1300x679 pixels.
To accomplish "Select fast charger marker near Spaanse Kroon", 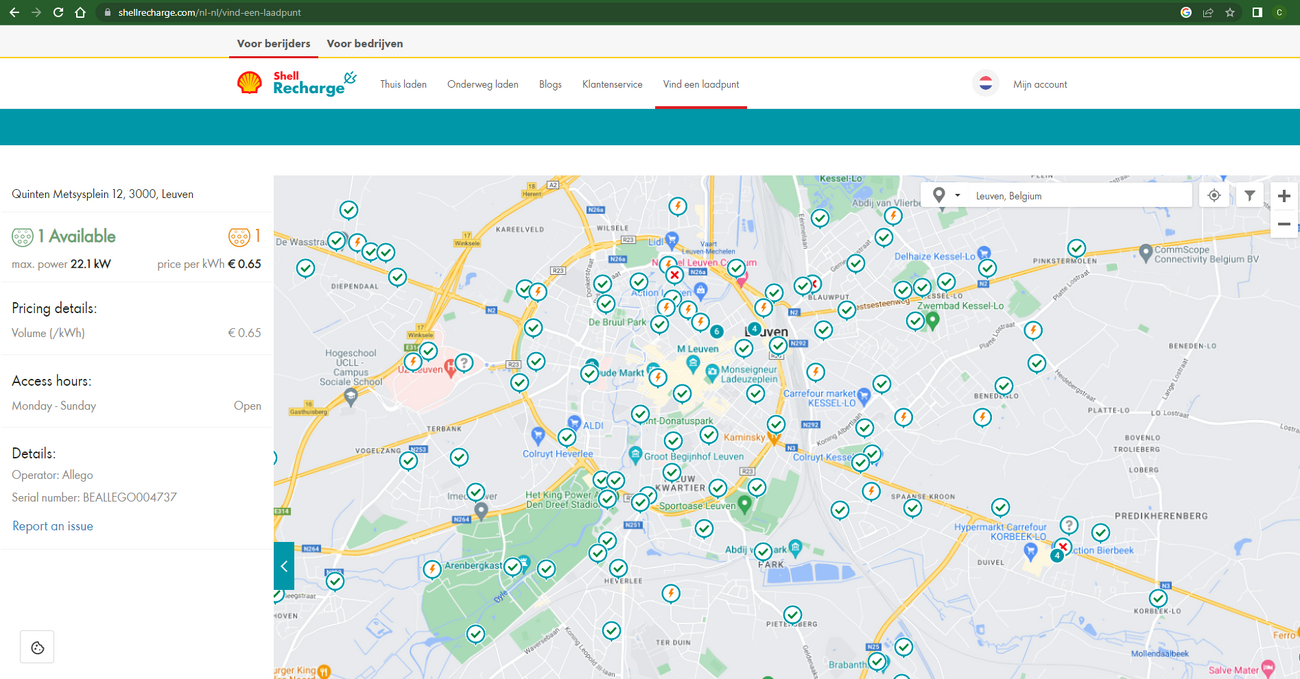I will tap(872, 491).
